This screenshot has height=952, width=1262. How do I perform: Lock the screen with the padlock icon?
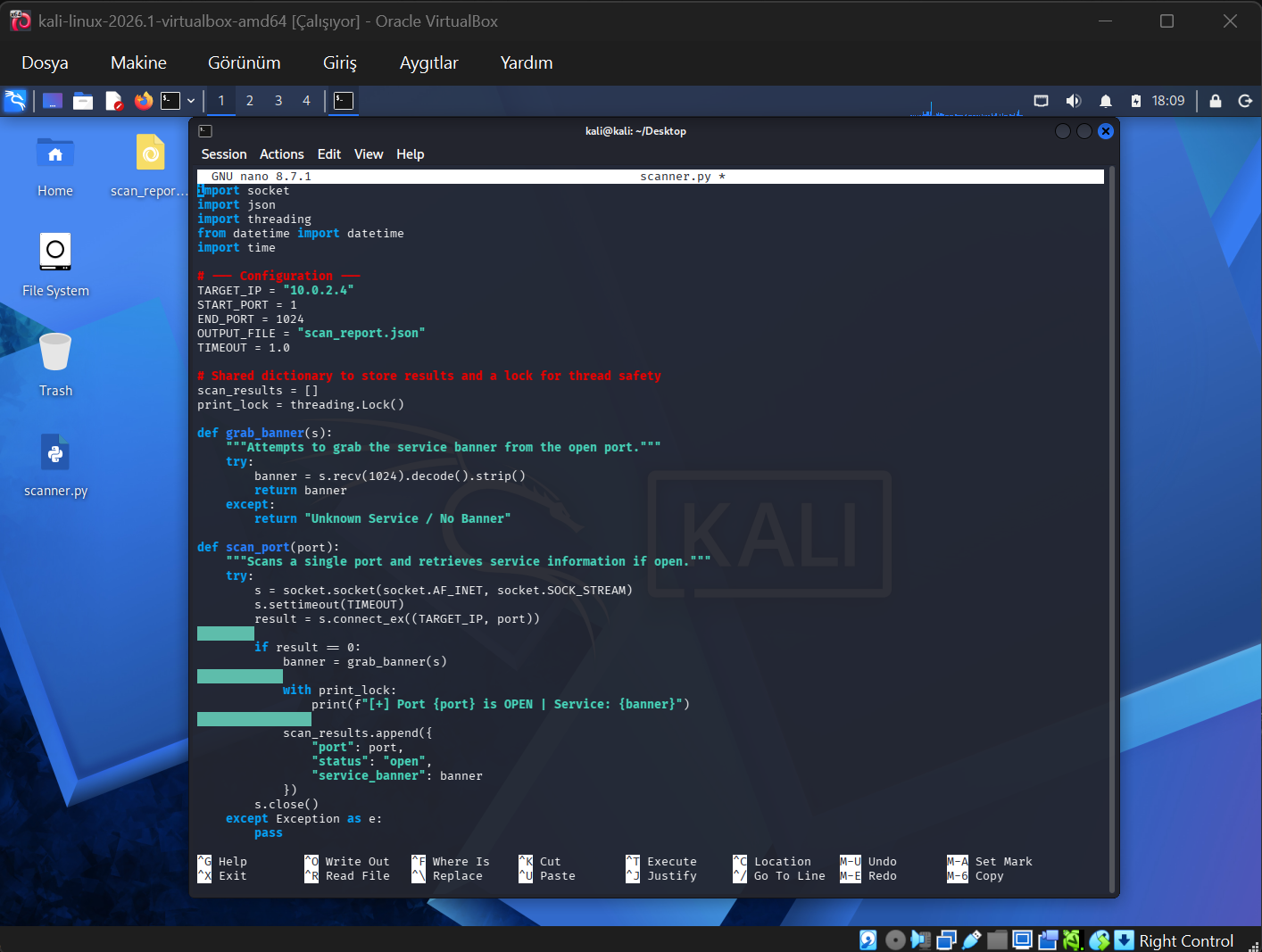[x=1215, y=101]
